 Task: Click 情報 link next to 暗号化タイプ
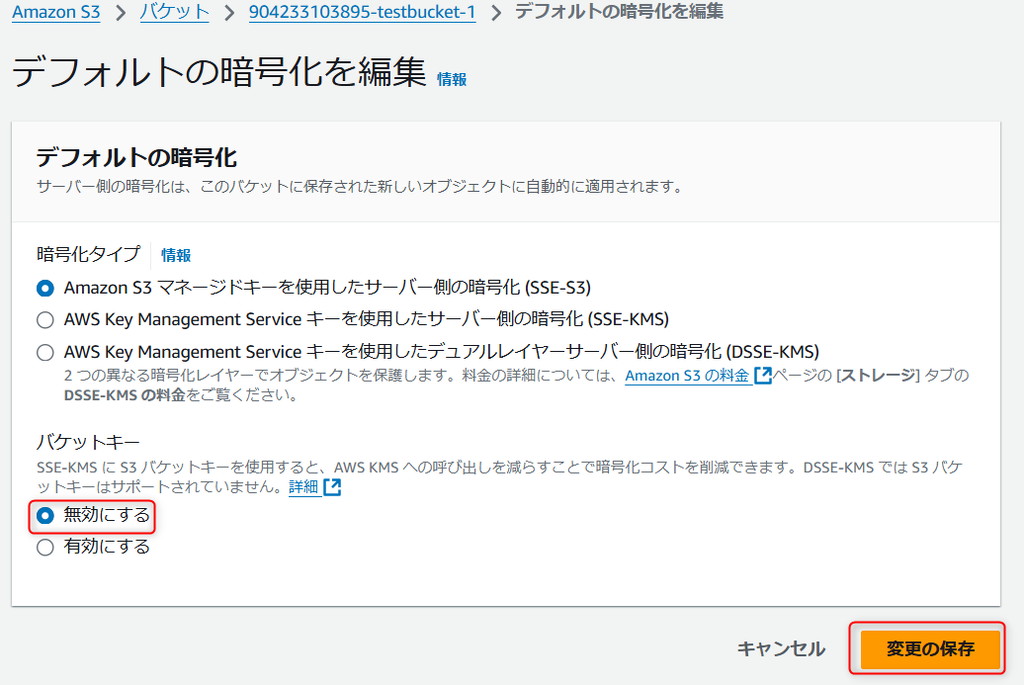coord(176,255)
